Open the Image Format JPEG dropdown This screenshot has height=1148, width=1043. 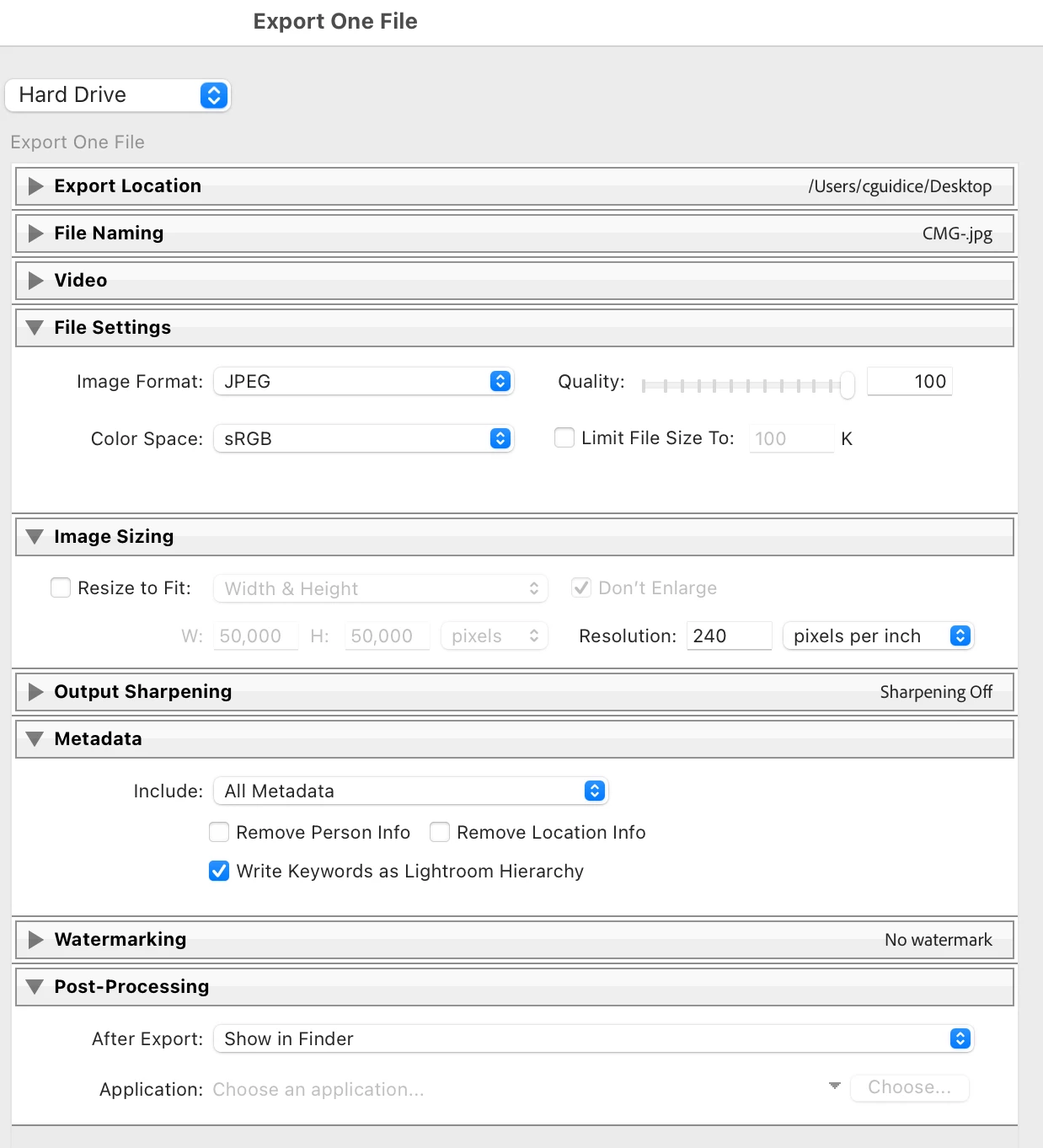tap(363, 382)
